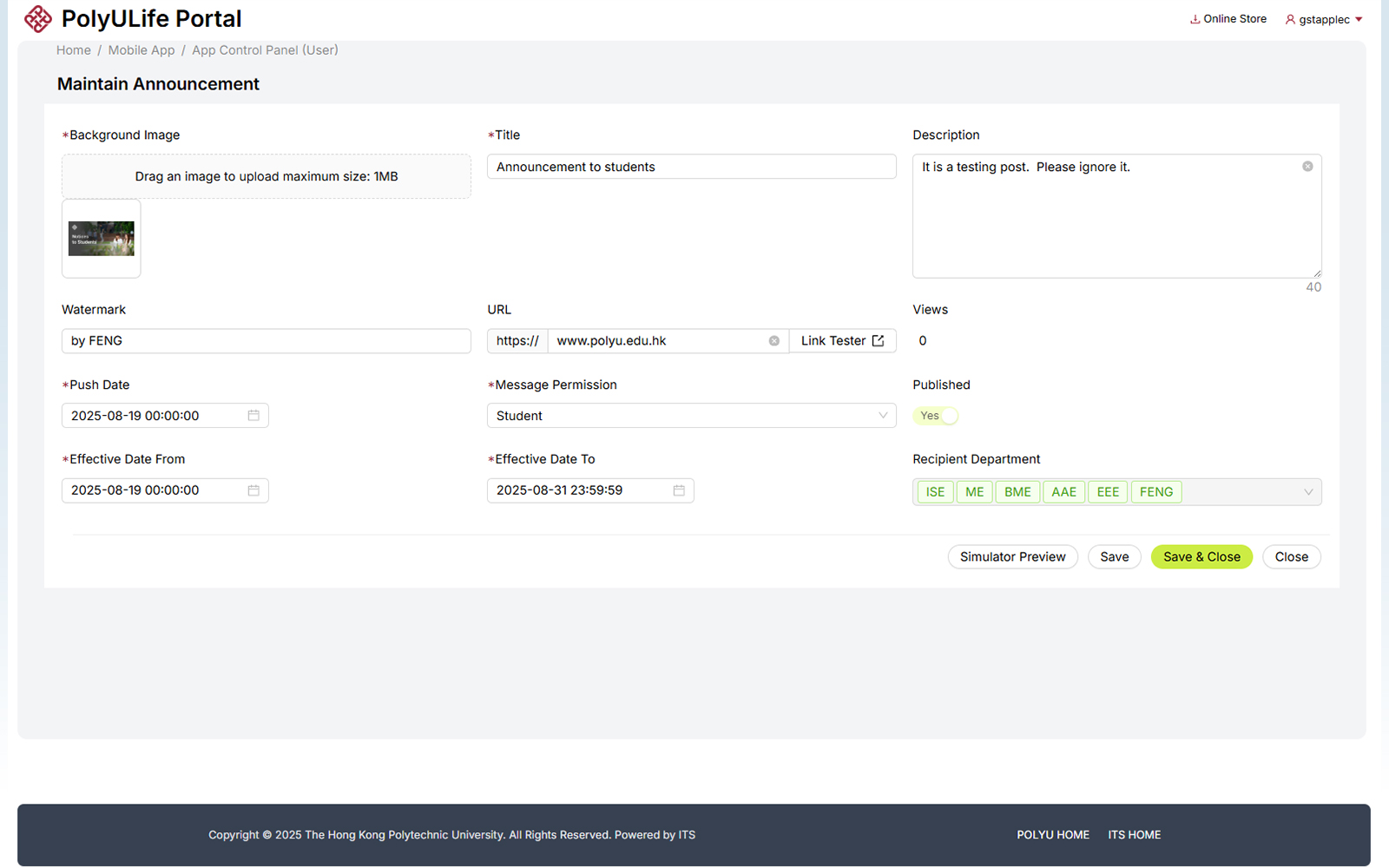Image resolution: width=1389 pixels, height=868 pixels.
Task: Clear the URL field with the X icon
Action: pyautogui.click(x=773, y=341)
